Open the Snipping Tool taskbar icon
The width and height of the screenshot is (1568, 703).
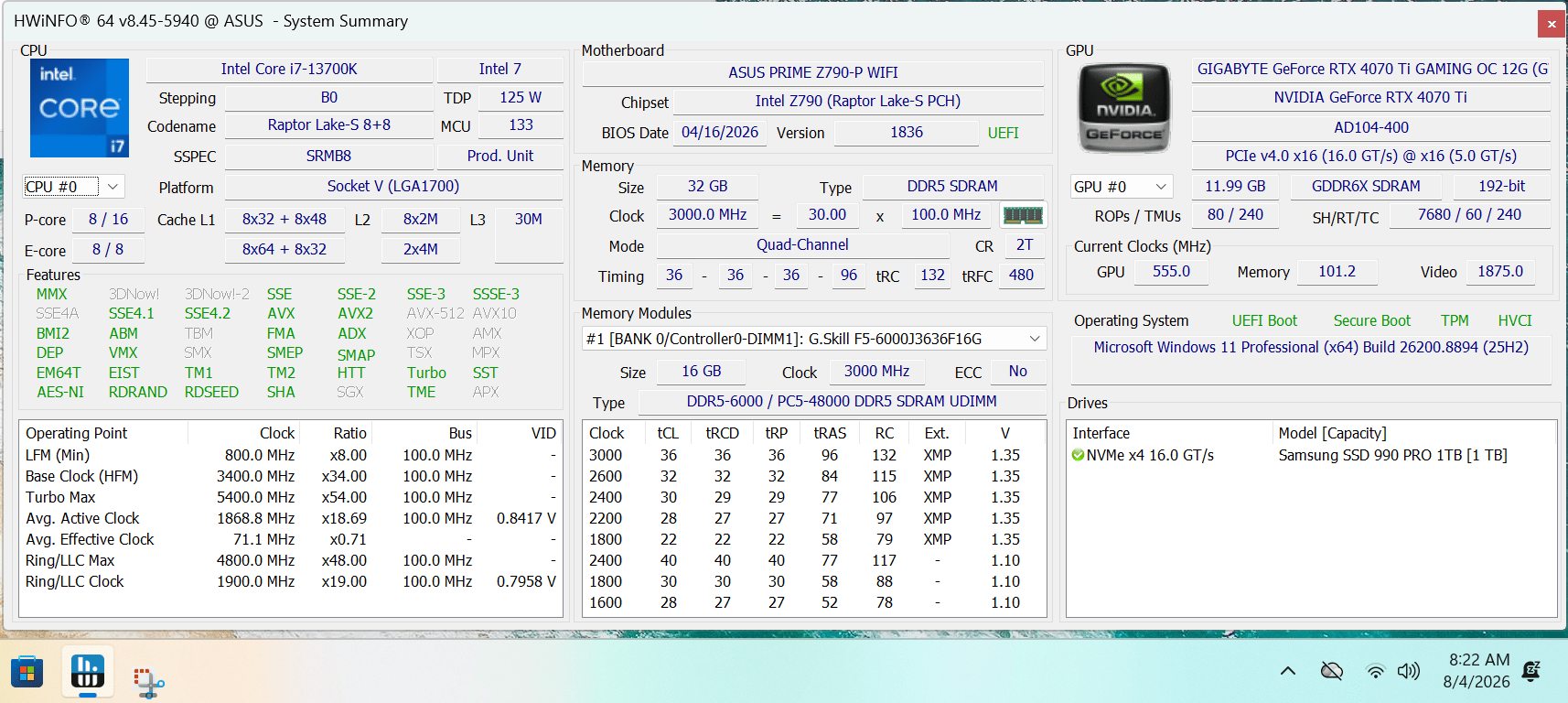point(148,682)
